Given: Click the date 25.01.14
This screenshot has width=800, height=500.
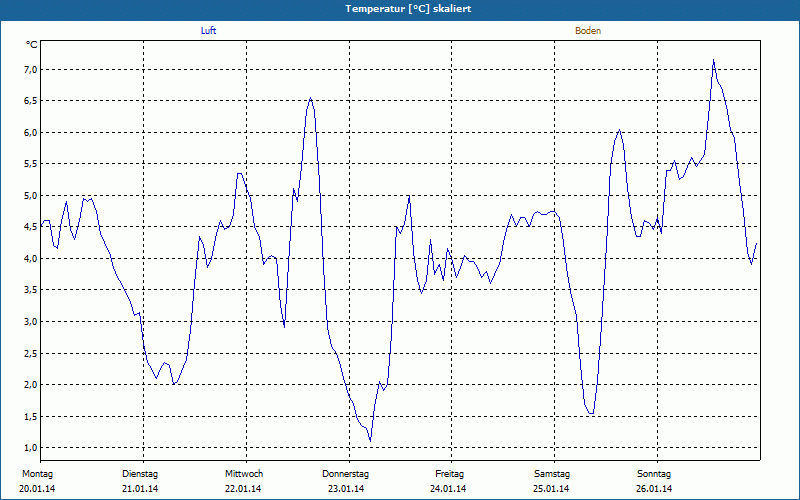Looking at the screenshot, I should point(551,489).
